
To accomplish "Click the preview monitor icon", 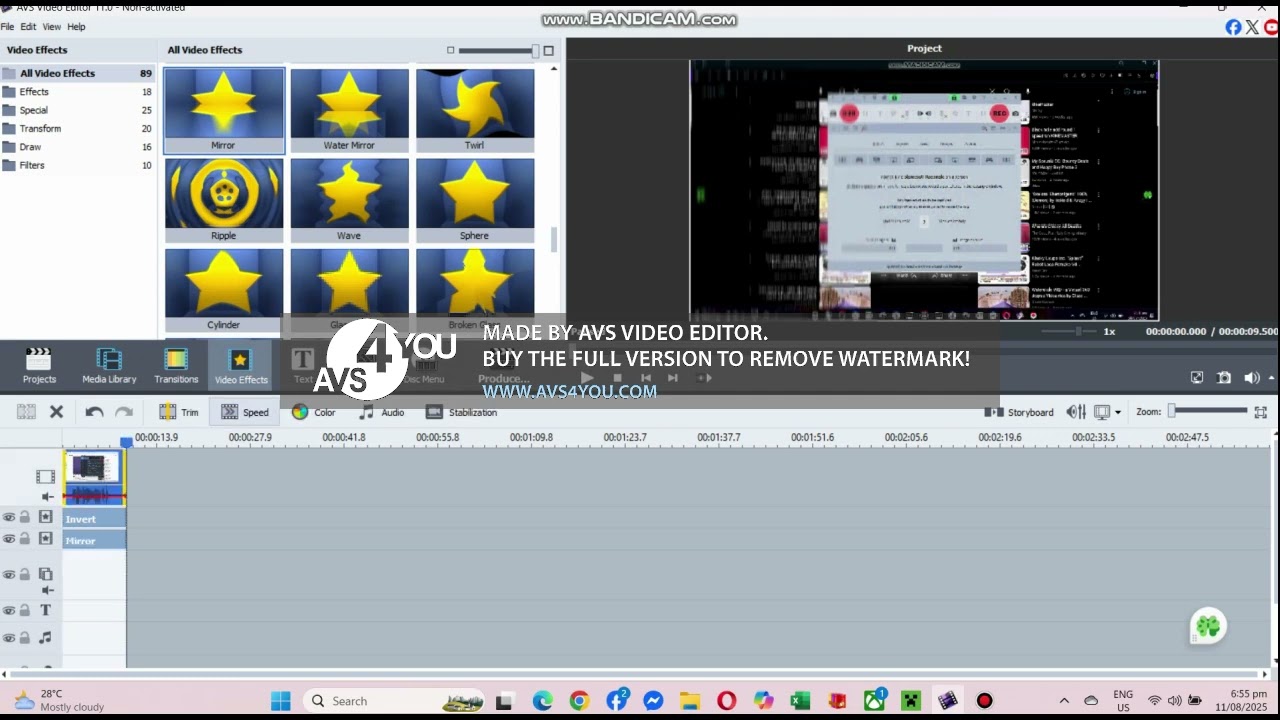I will click(1102, 412).
